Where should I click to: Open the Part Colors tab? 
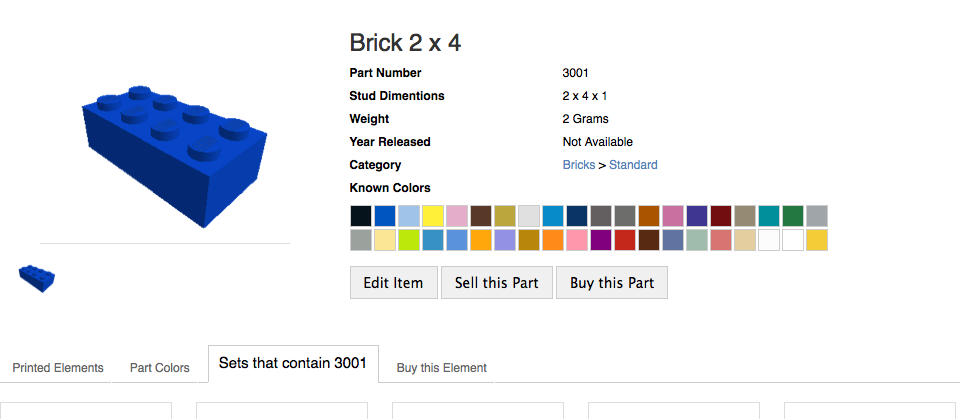(x=159, y=368)
